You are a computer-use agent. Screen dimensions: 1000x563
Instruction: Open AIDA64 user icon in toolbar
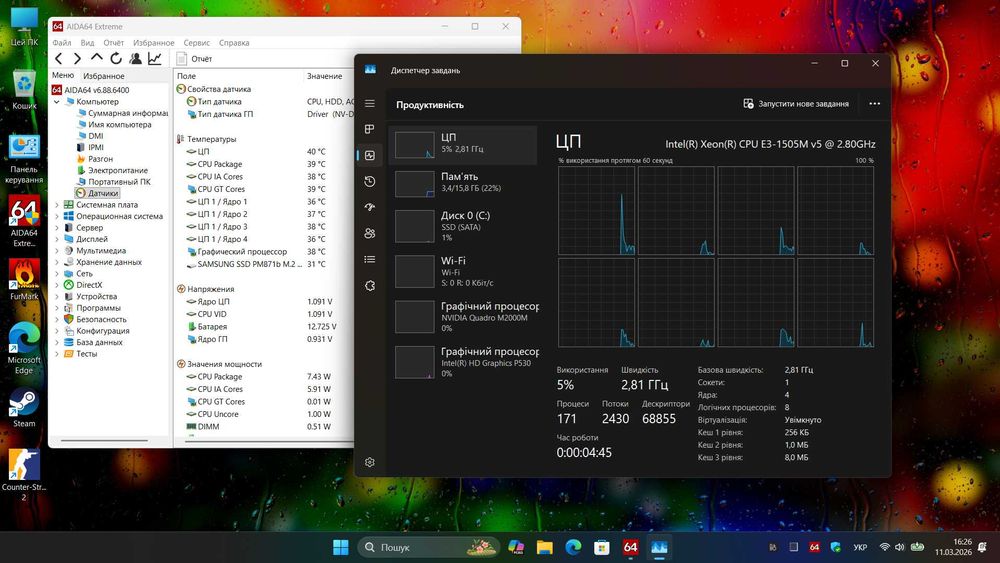(x=135, y=59)
